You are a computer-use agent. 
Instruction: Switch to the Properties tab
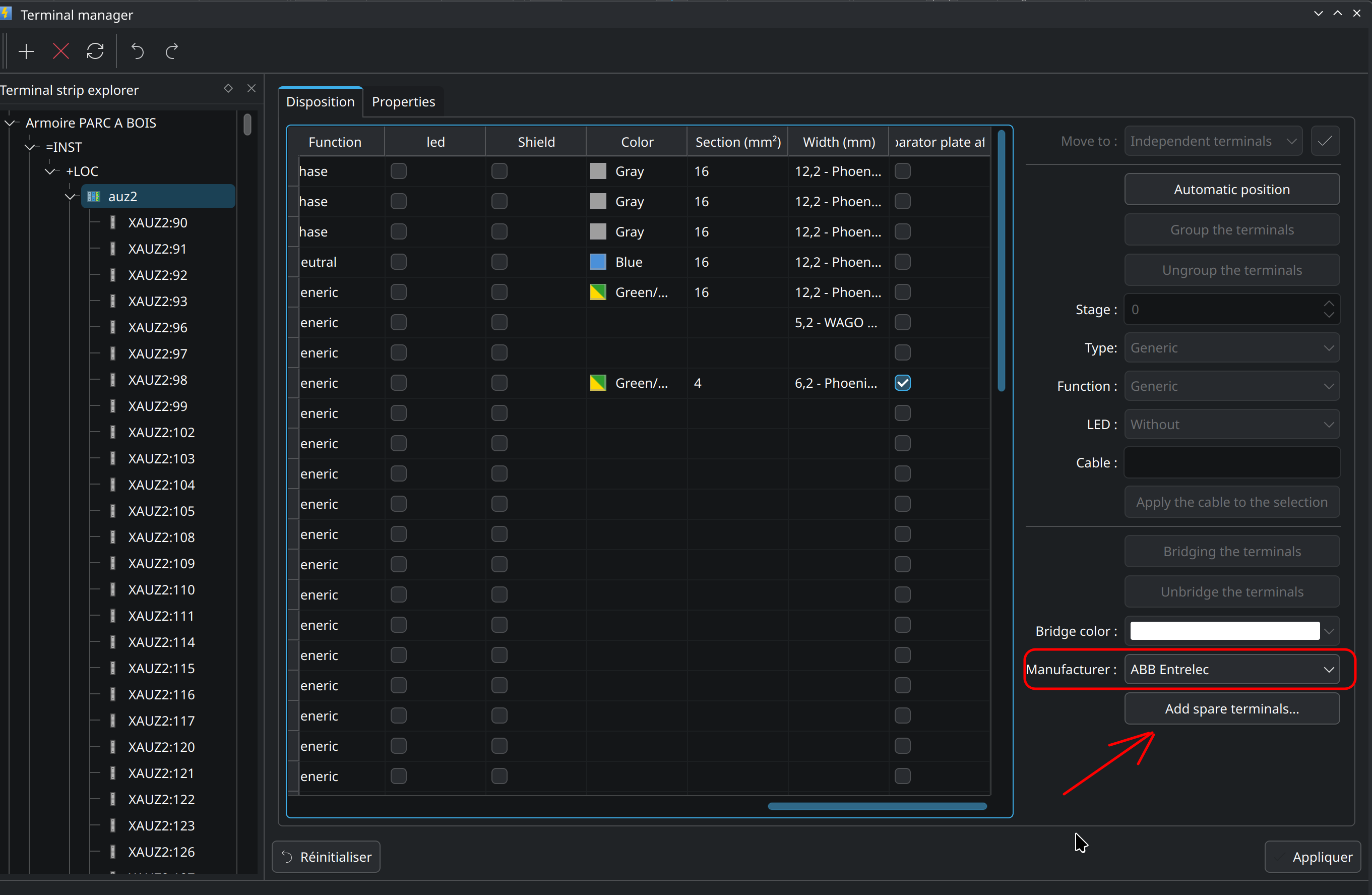(x=404, y=102)
